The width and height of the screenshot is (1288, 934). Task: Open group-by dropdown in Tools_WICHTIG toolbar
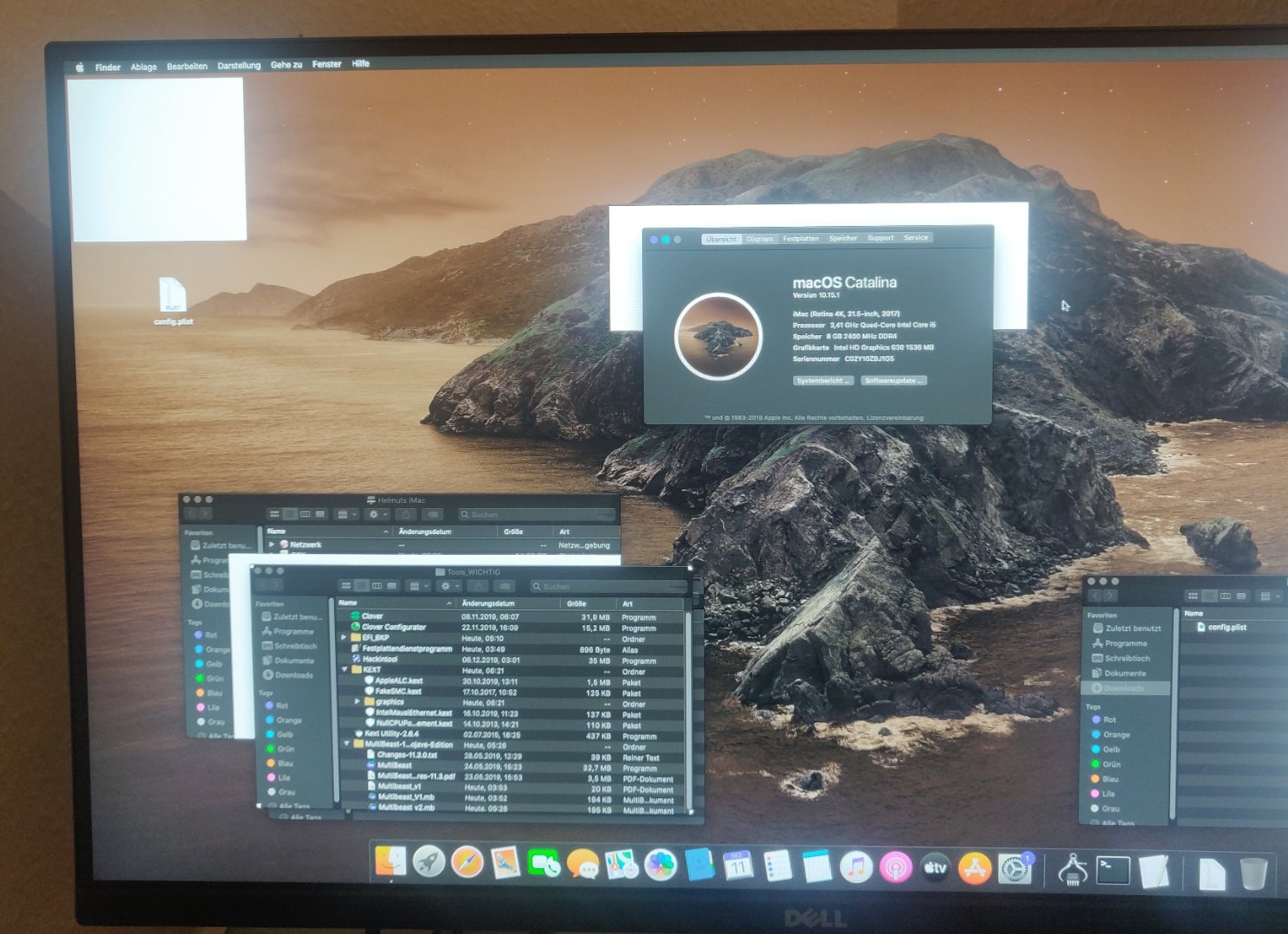419,586
